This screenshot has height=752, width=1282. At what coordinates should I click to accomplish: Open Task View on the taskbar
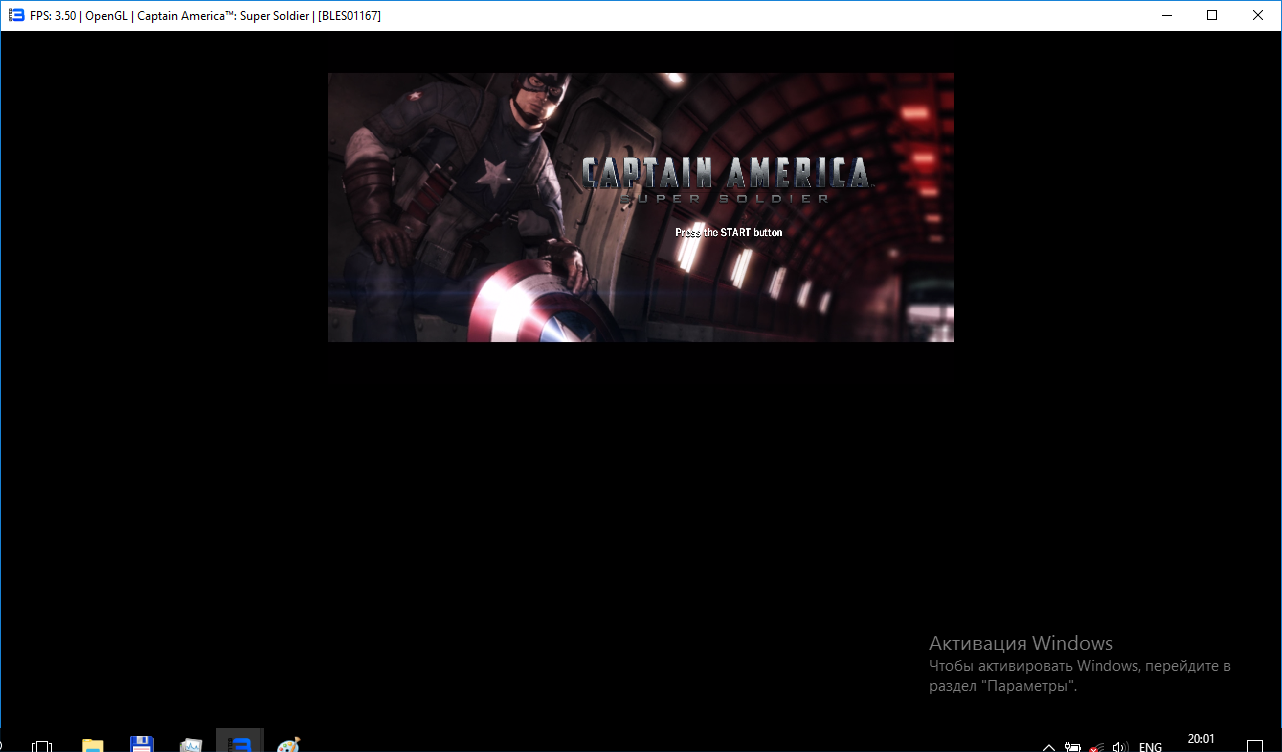42,746
